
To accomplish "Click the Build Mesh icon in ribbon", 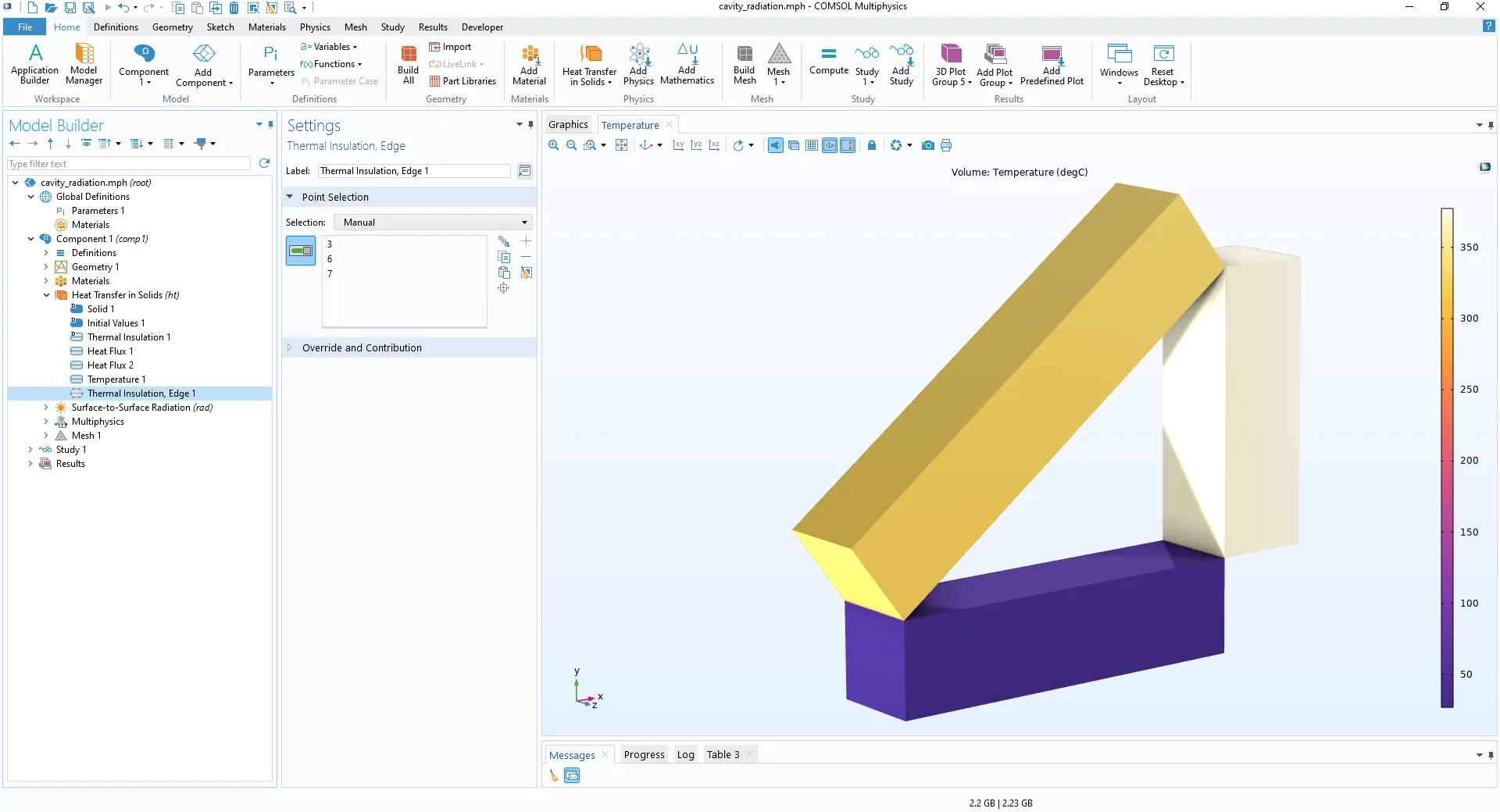I will pos(744,64).
